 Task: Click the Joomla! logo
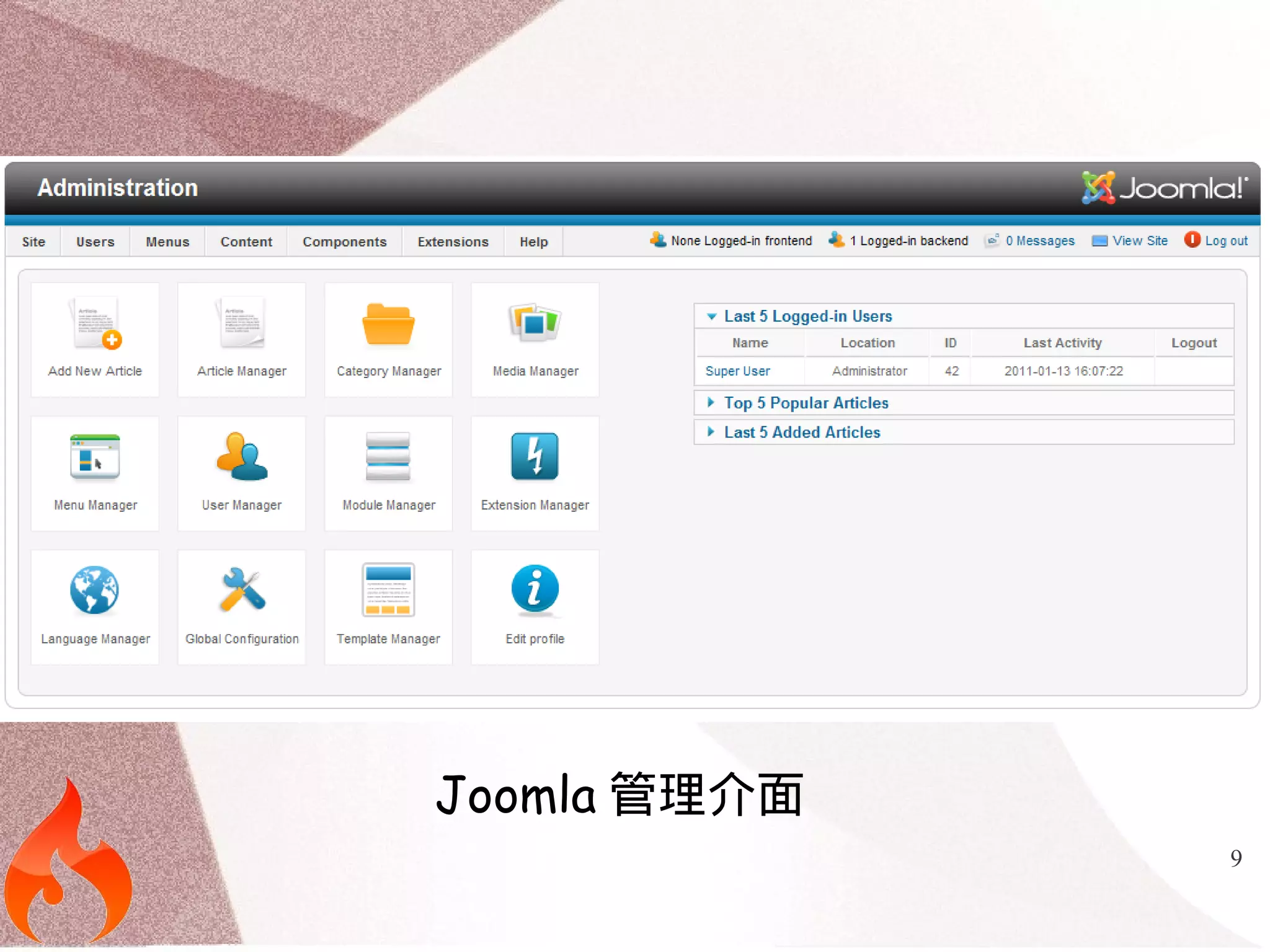(x=1164, y=188)
